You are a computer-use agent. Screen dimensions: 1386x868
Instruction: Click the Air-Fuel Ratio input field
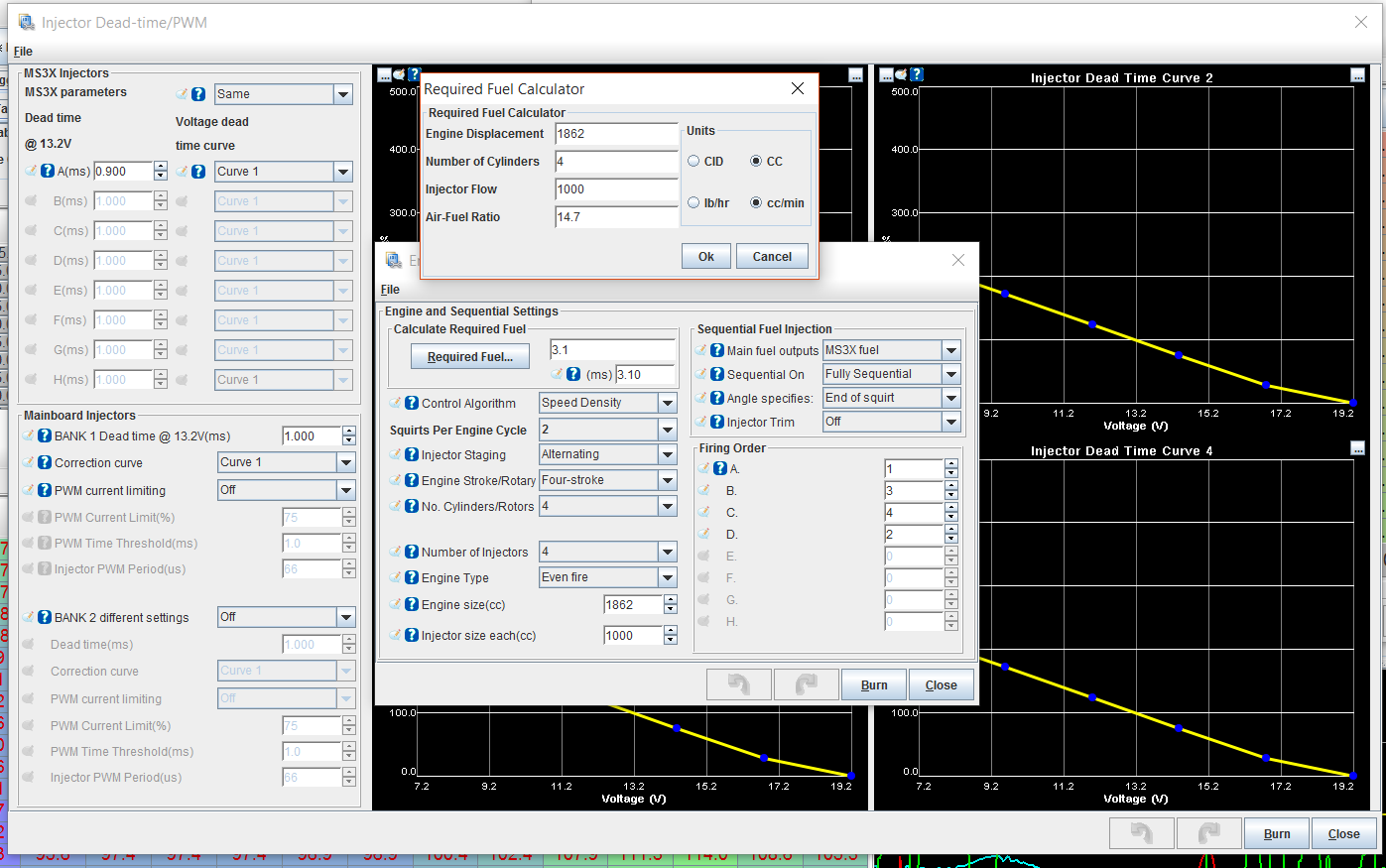(615, 217)
